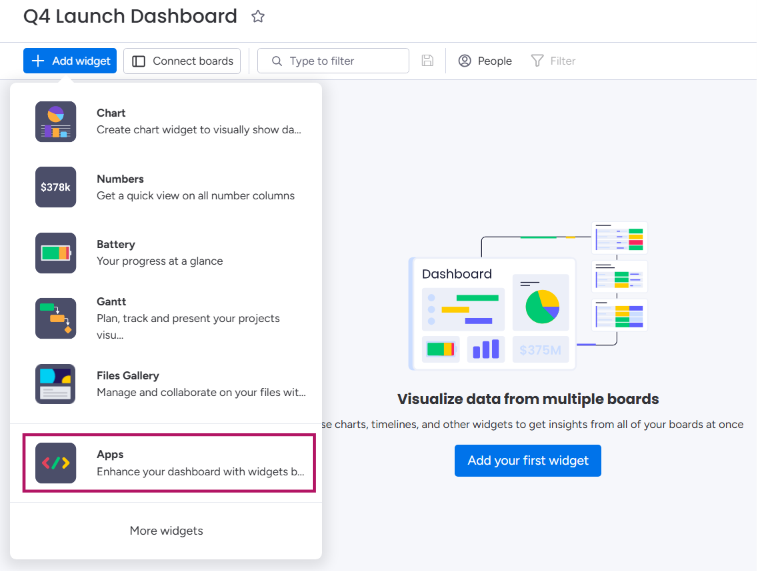
Task: Click Add your first widget button
Action: pos(528,460)
